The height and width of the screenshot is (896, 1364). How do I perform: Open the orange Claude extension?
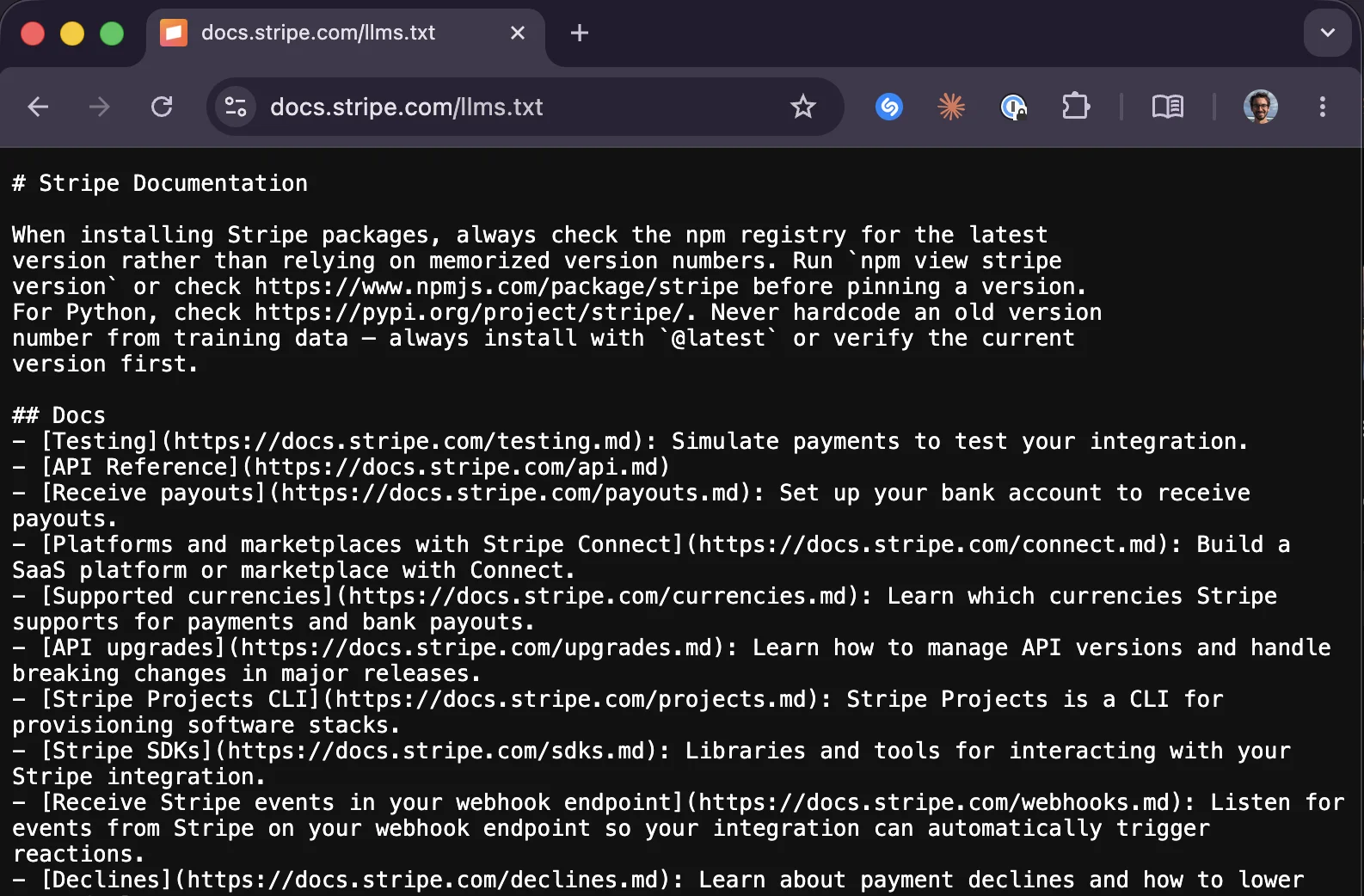pyautogui.click(x=951, y=107)
